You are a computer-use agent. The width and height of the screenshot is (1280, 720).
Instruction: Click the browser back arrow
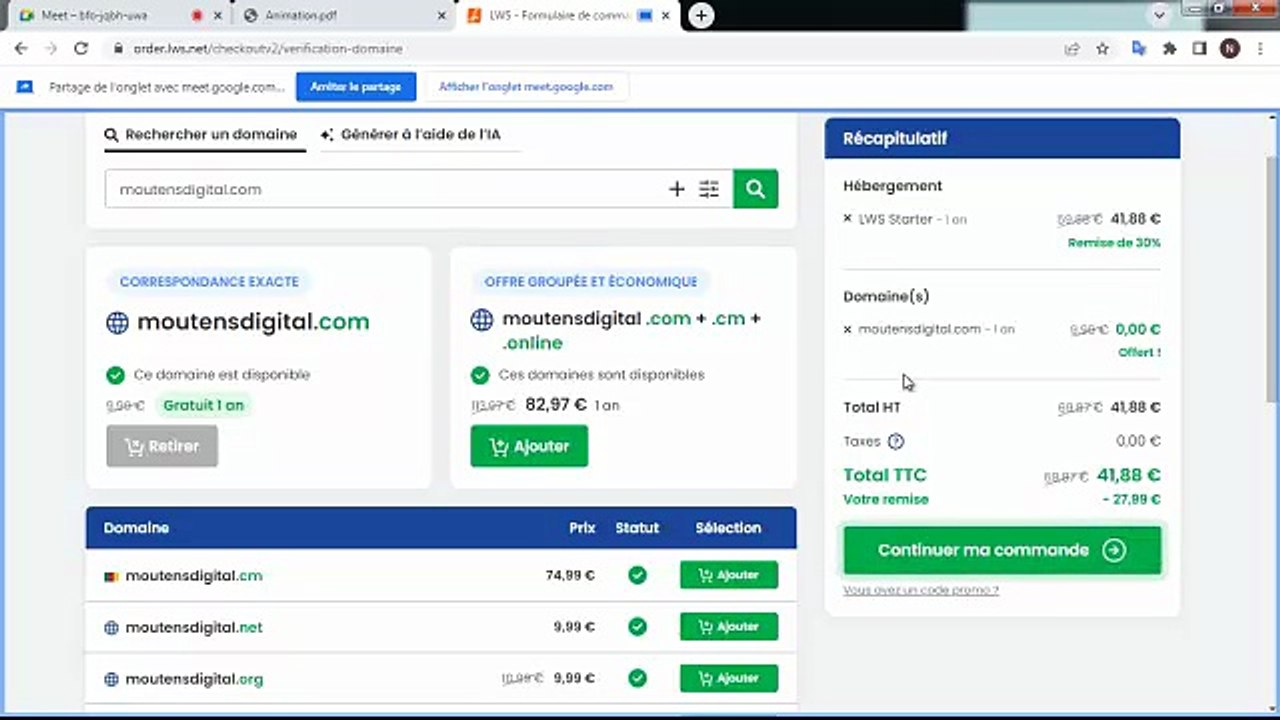(21, 48)
